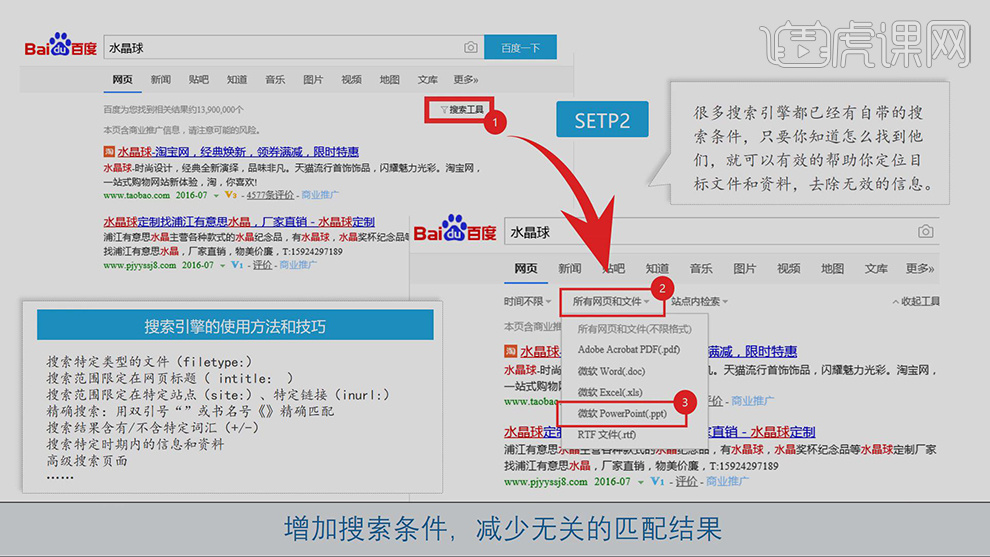This screenshot has width=990, height=557.
Task: Click the top-left Baidu logo
Action: tap(61, 45)
